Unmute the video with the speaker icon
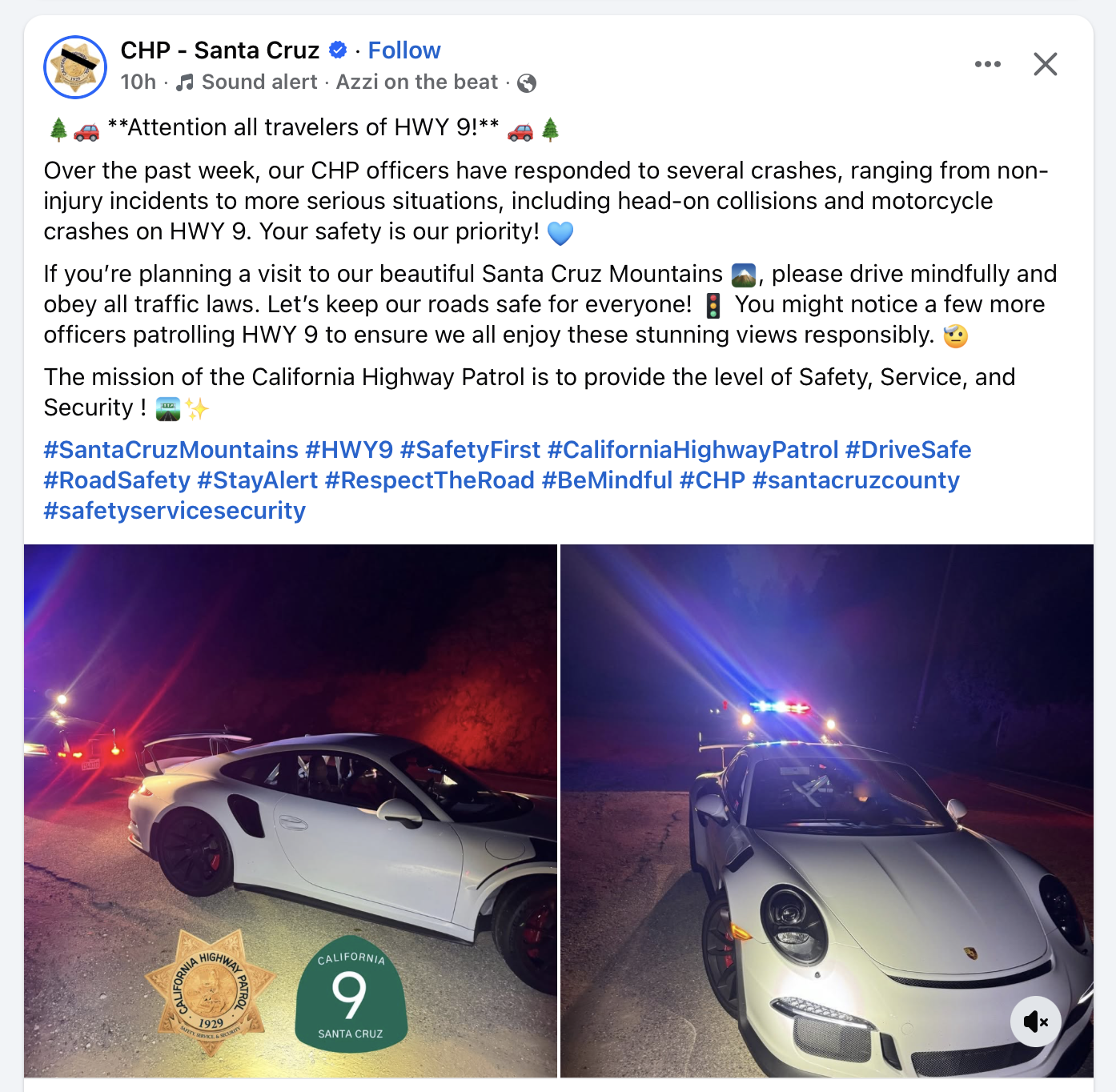Image resolution: width=1116 pixels, height=1092 pixels. pyautogui.click(x=1036, y=1022)
